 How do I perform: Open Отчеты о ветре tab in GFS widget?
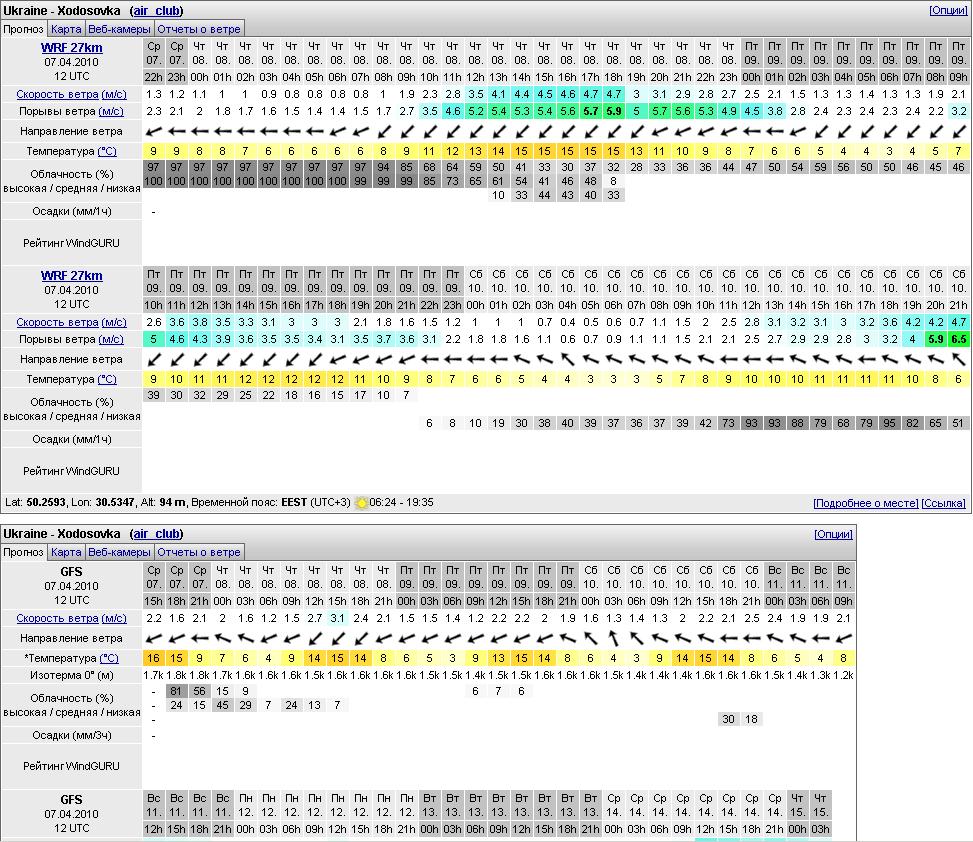point(198,552)
